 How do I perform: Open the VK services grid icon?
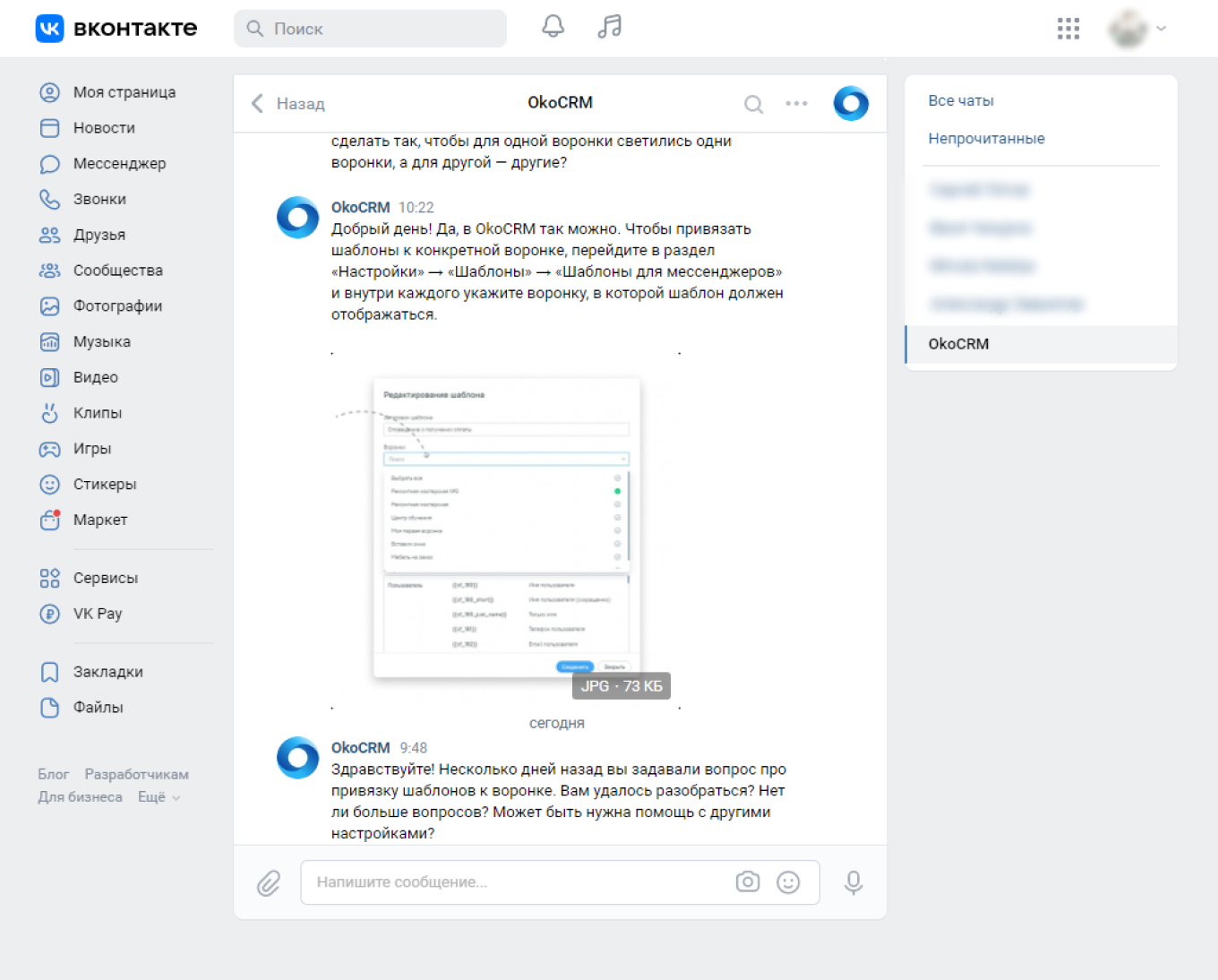[x=1068, y=29]
